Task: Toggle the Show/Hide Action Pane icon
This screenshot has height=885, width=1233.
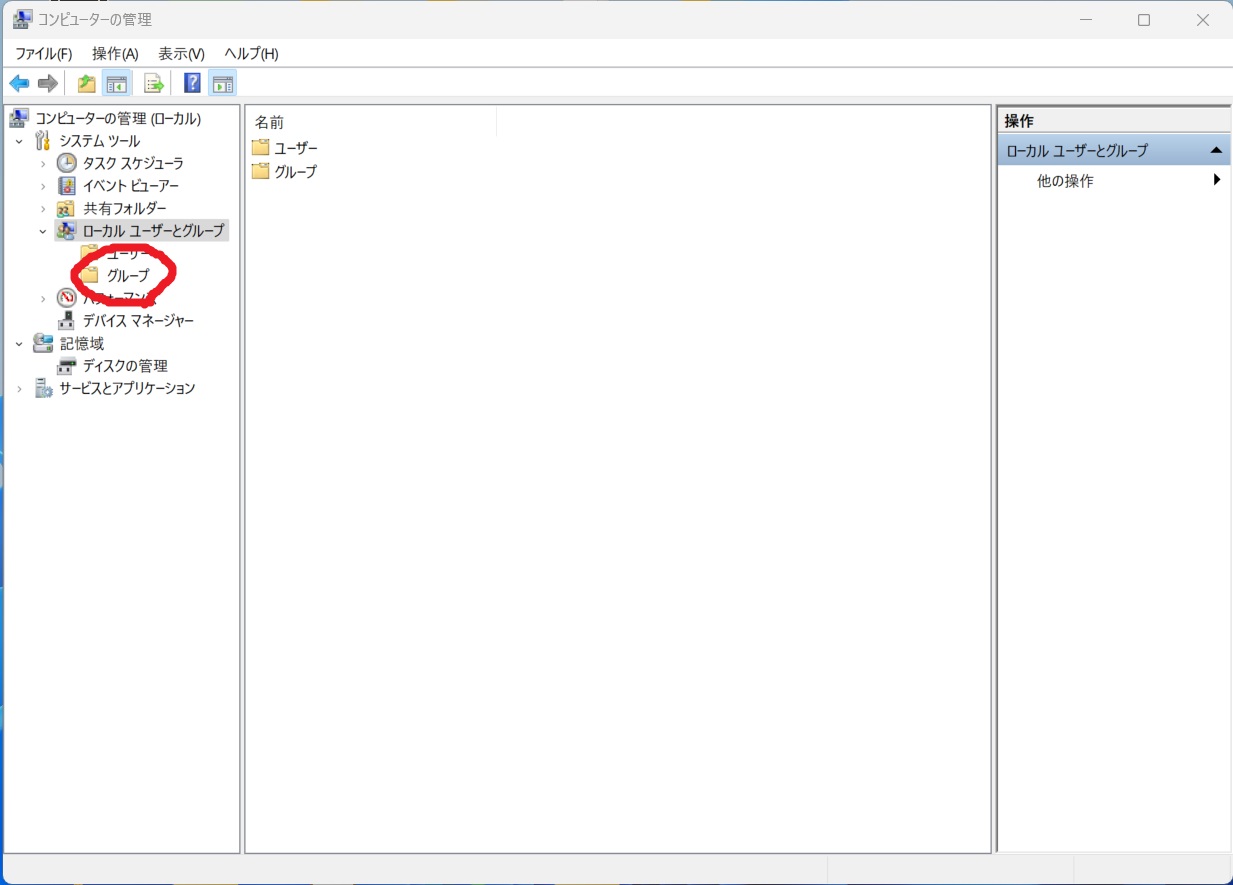Action: point(222,83)
